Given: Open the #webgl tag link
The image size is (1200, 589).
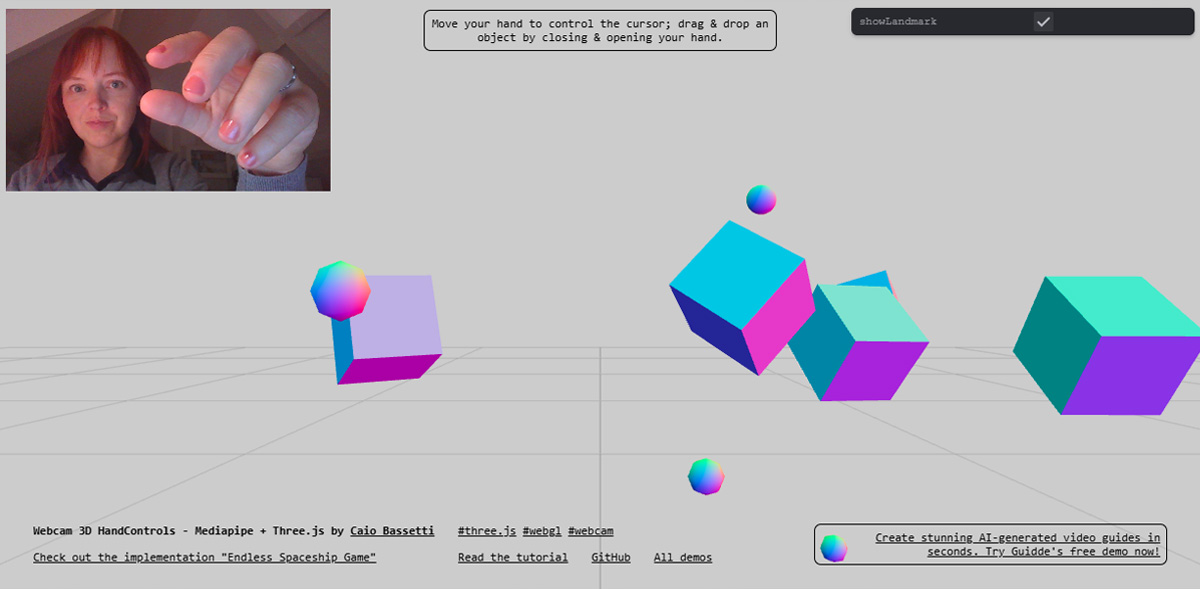Looking at the screenshot, I should tap(541, 531).
